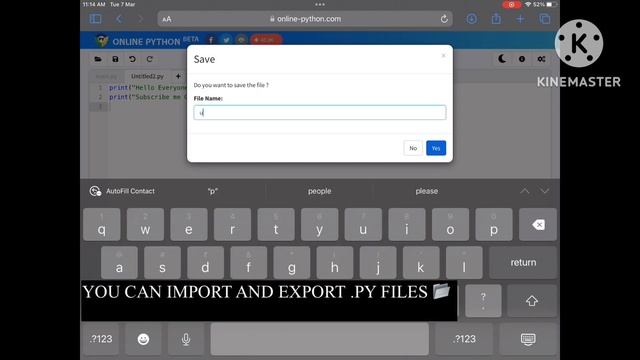Reload the online-python.com page

[444, 19]
